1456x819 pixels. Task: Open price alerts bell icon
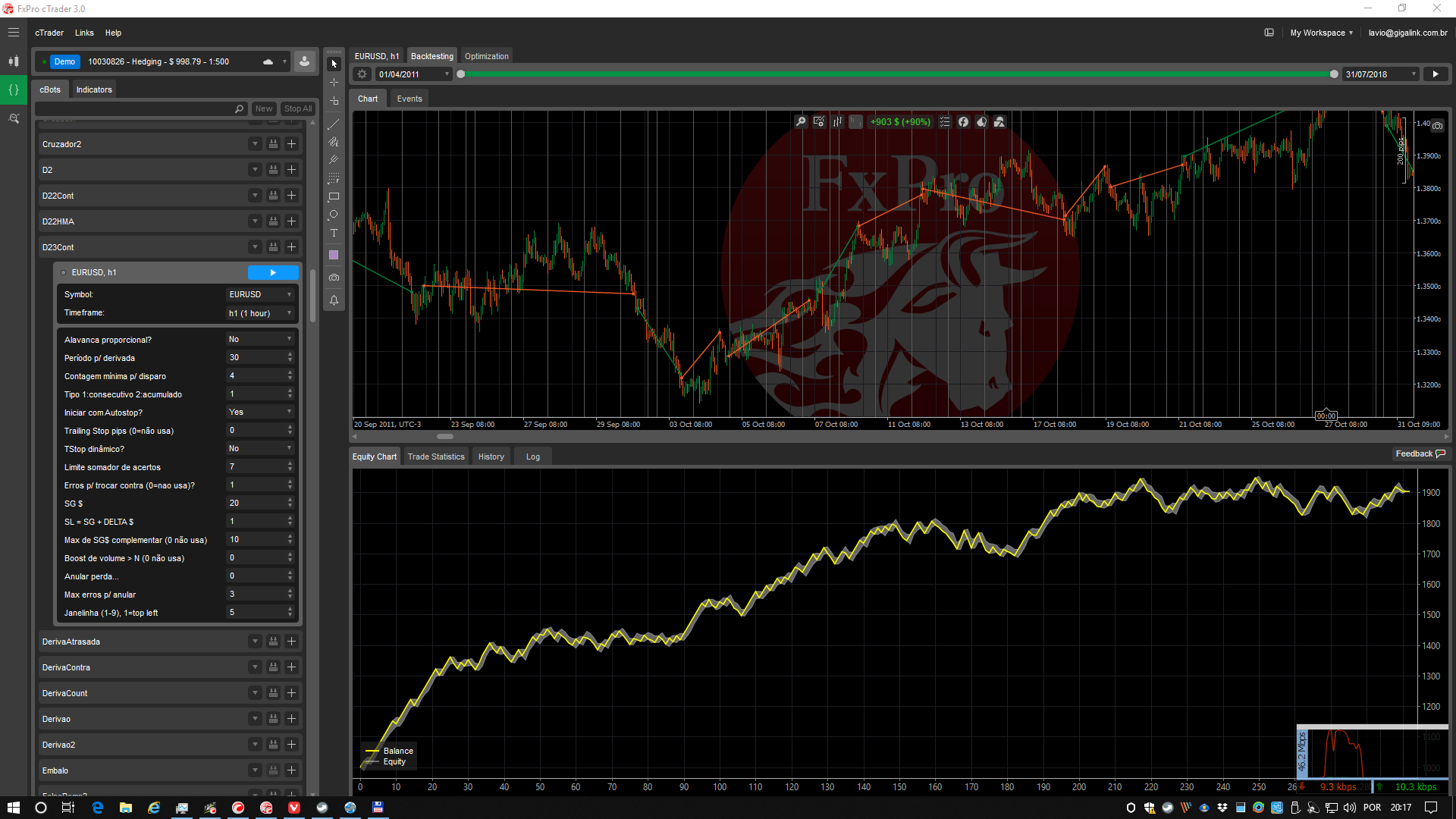(334, 300)
